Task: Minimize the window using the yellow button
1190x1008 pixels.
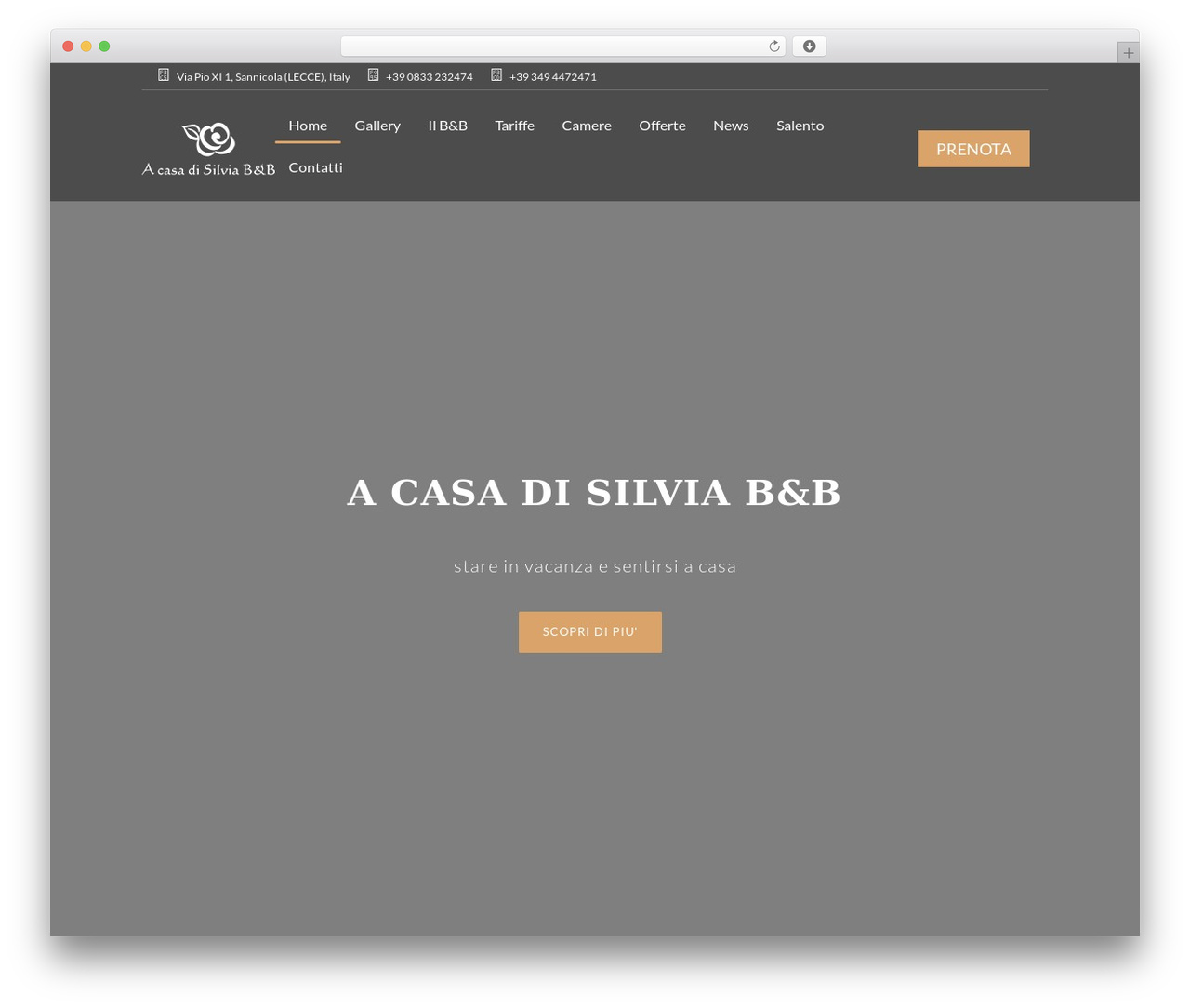Action: [x=86, y=46]
